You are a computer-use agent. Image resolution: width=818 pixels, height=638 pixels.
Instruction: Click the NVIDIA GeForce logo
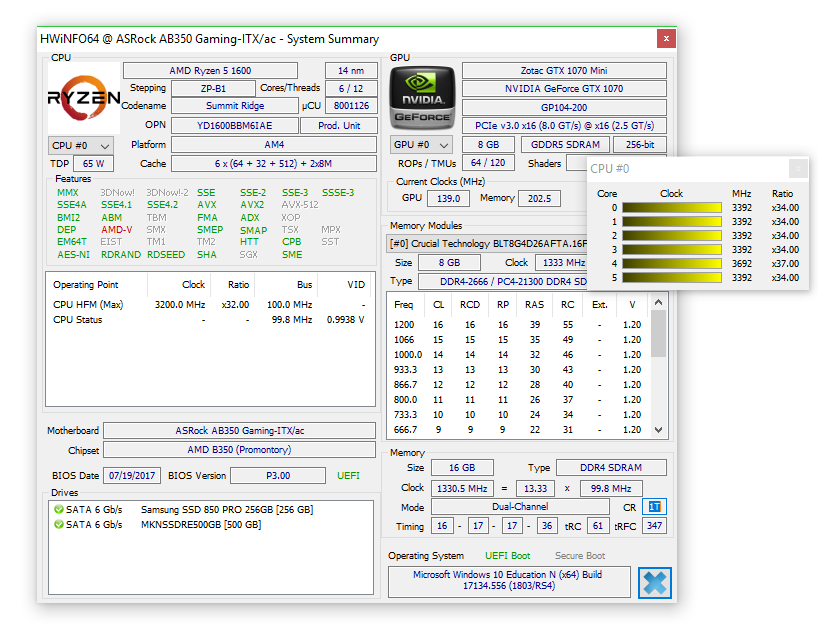(422, 97)
